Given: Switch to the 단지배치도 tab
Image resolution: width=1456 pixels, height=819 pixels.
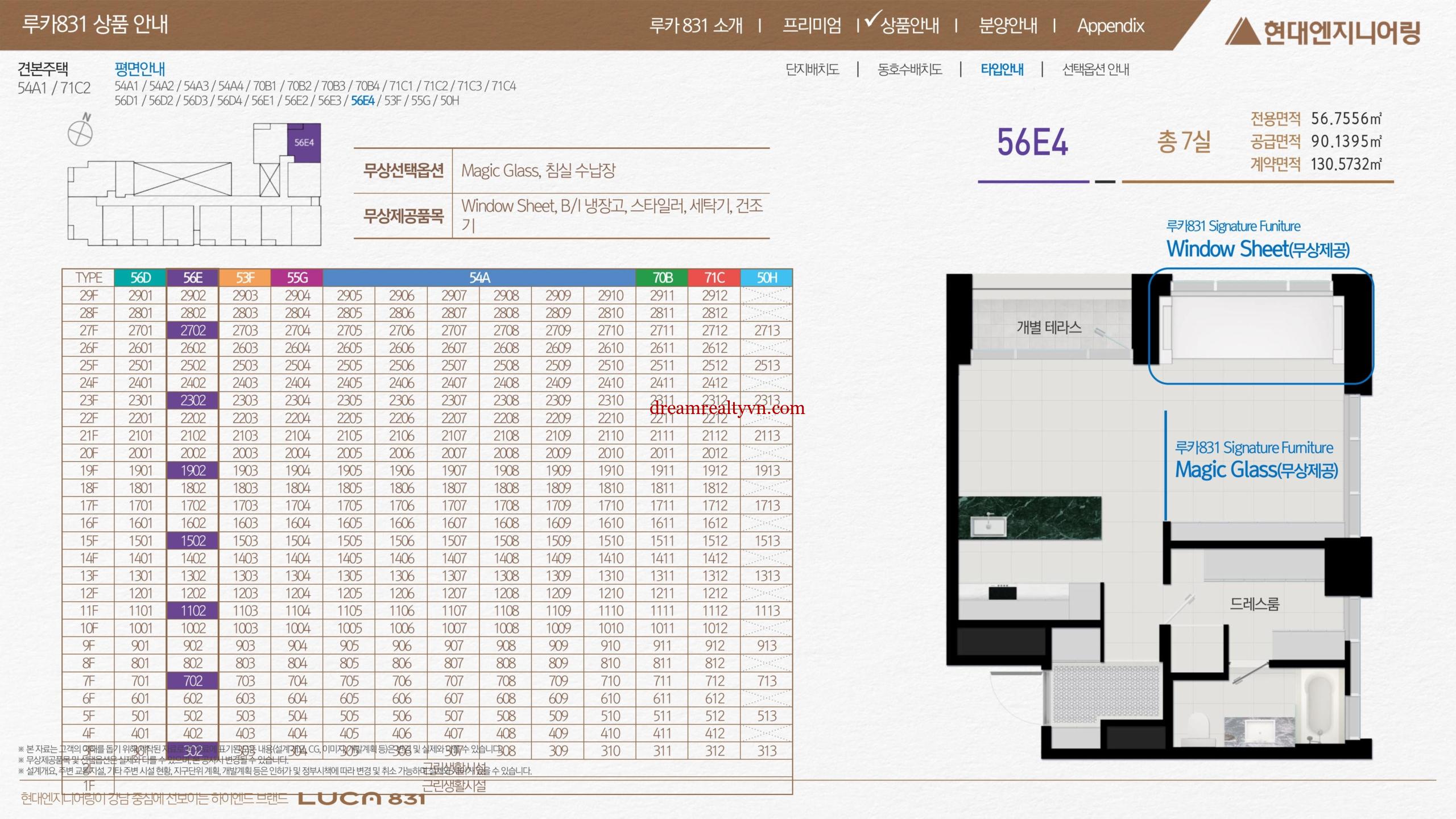Looking at the screenshot, I should pyautogui.click(x=812, y=69).
